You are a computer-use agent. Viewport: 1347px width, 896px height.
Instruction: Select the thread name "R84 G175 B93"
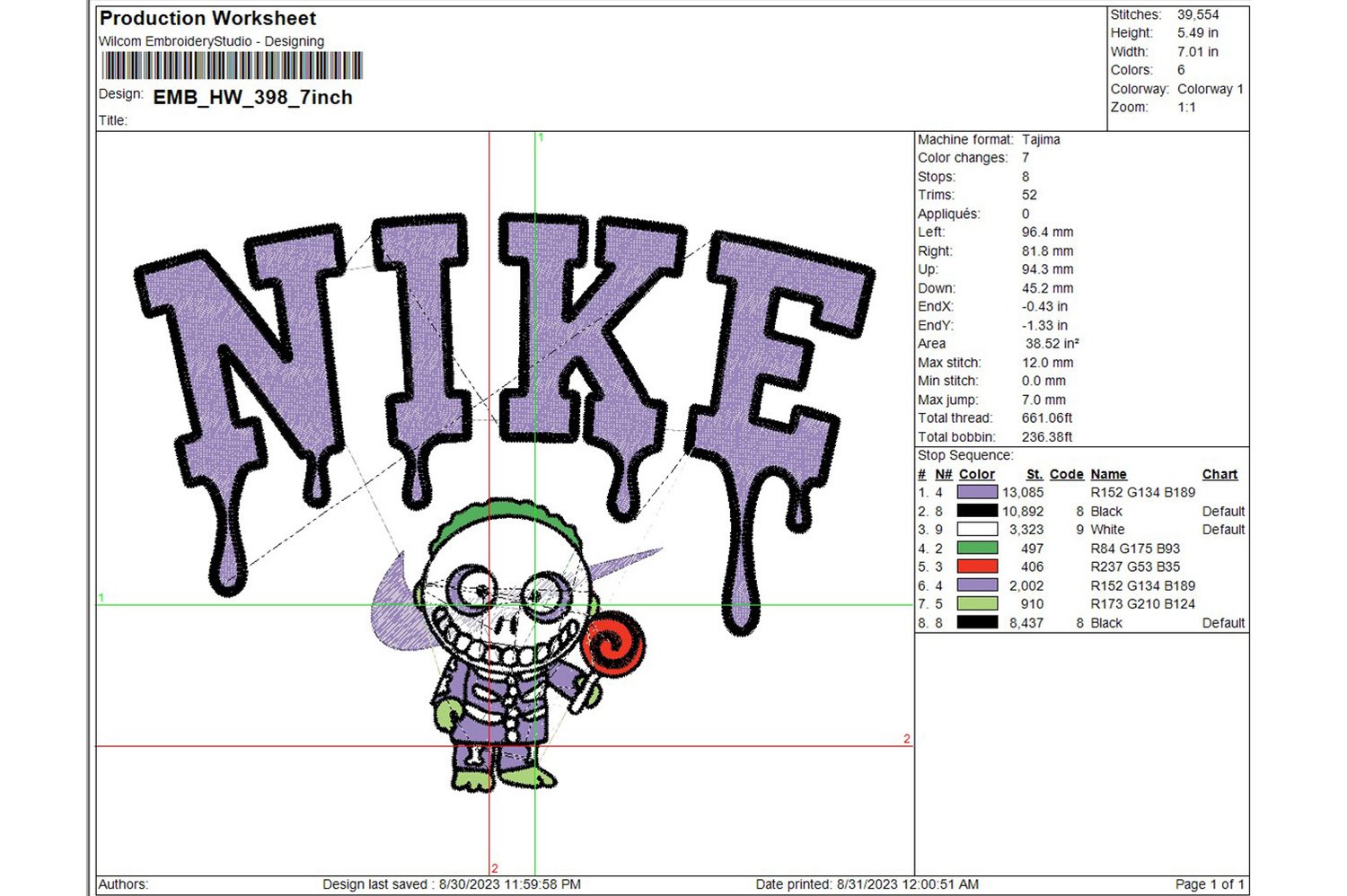pyautogui.click(x=1136, y=549)
